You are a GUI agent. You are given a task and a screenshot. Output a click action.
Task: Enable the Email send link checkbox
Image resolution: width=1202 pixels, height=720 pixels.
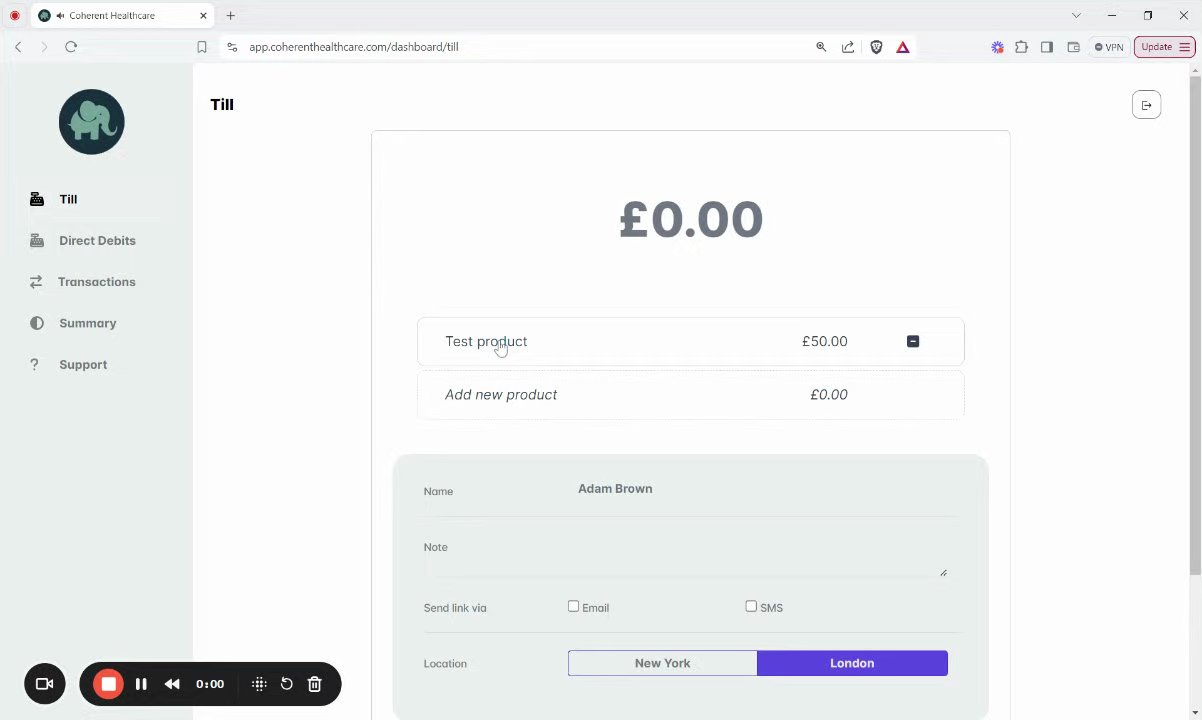click(573, 606)
